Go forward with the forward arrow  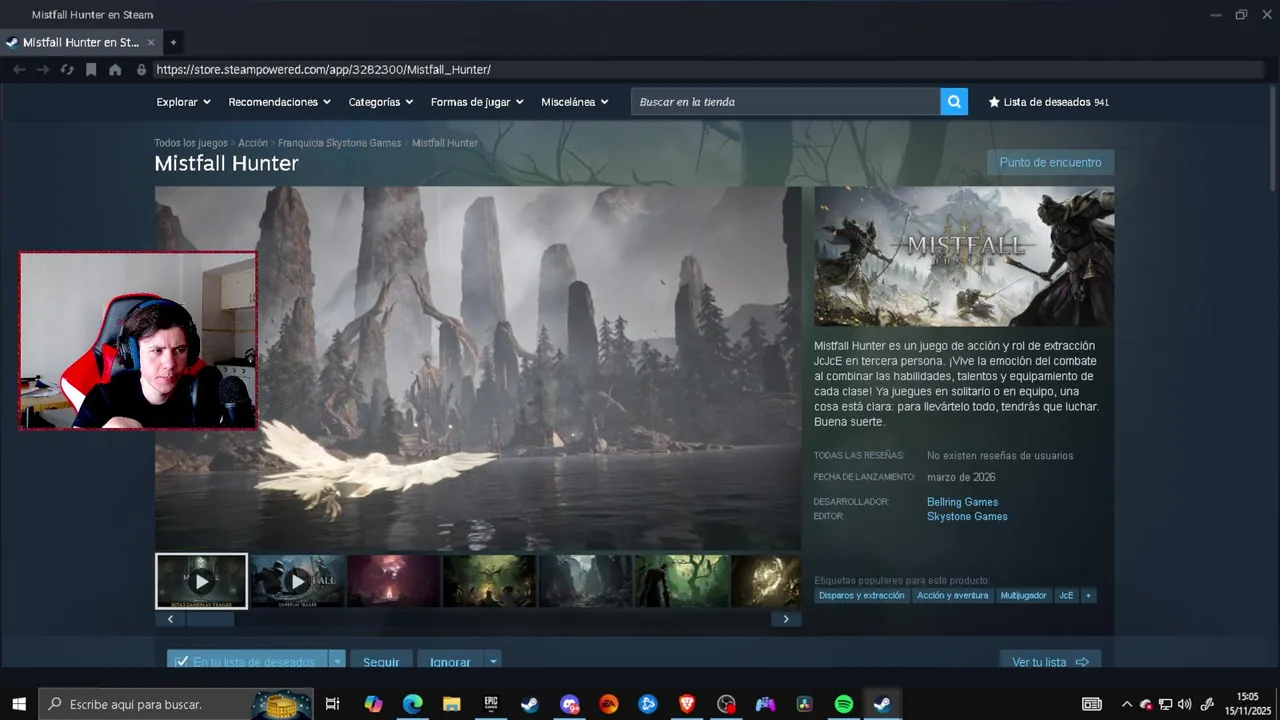point(43,70)
